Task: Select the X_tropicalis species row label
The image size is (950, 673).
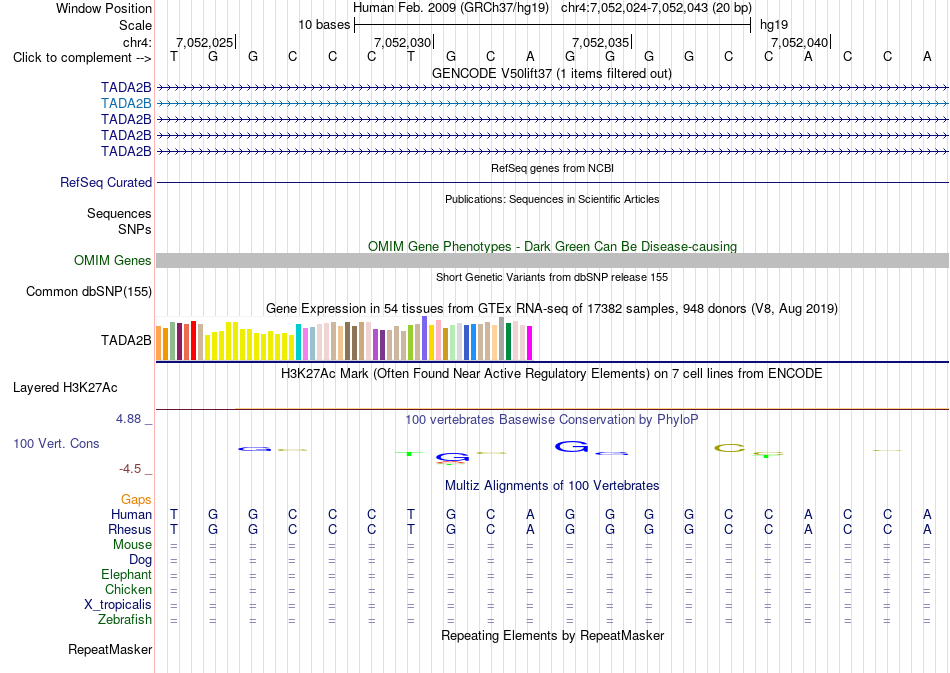Action: coord(118,605)
